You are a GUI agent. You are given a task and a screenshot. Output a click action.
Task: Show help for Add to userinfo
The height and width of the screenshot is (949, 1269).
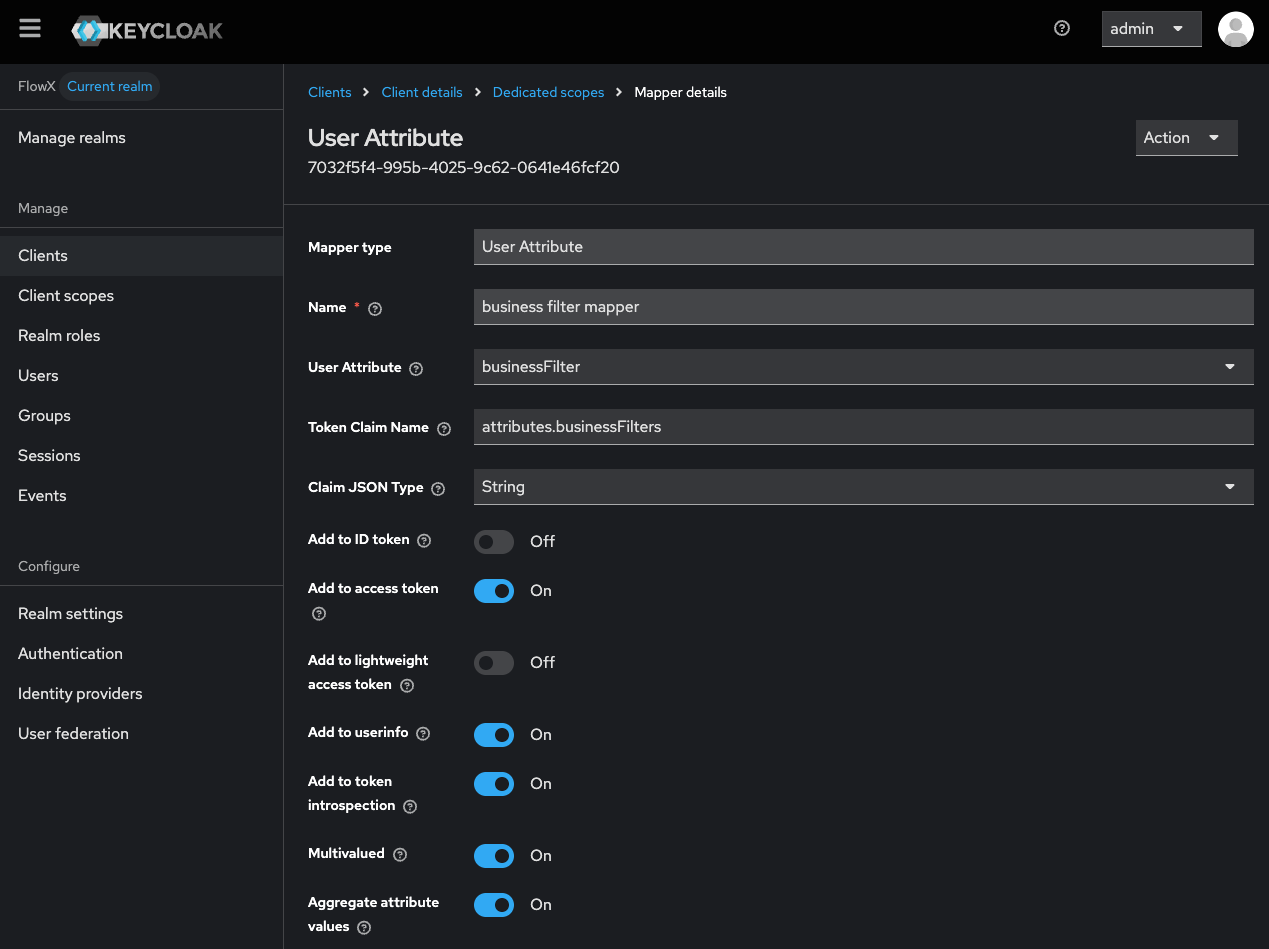click(x=423, y=734)
